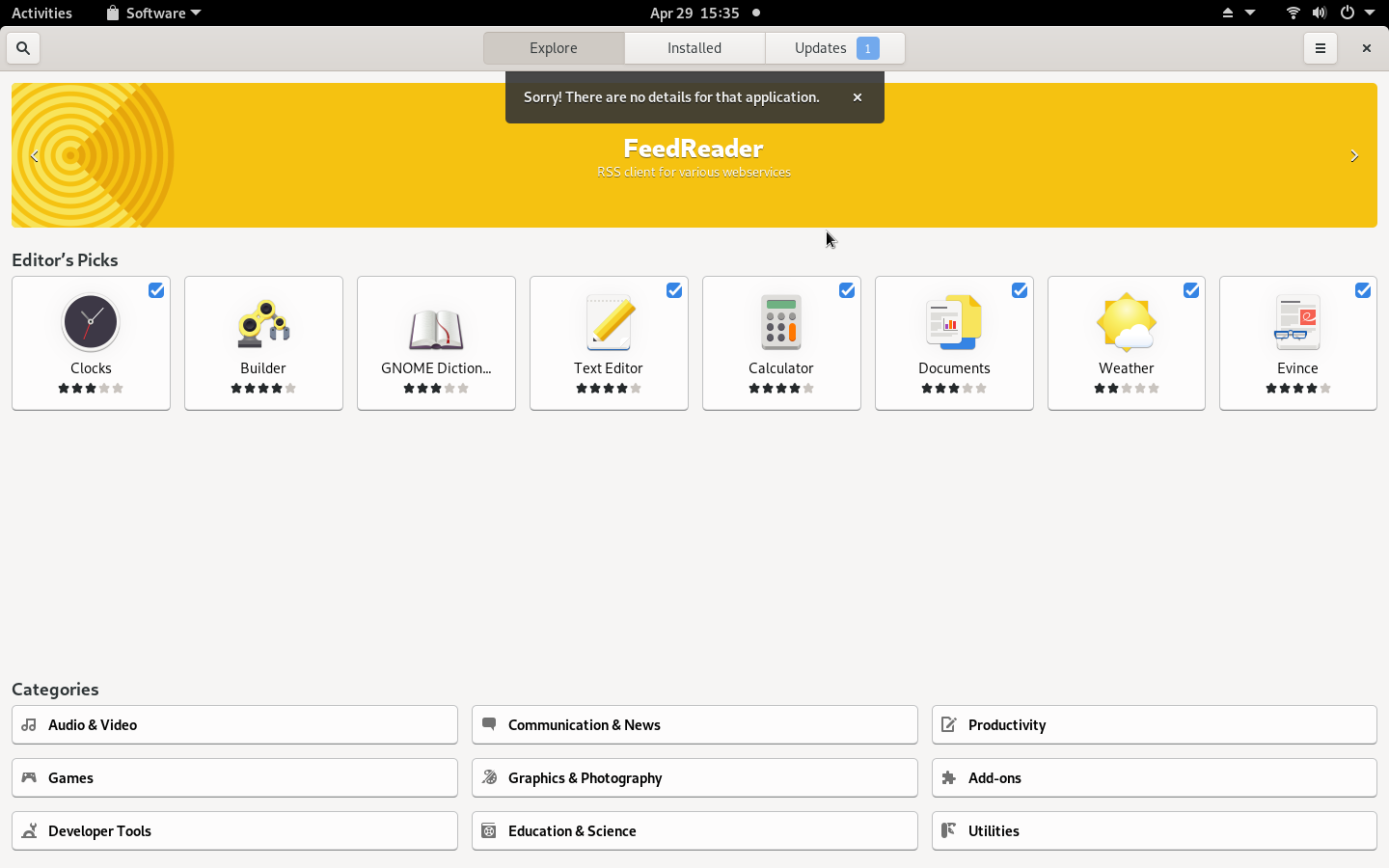This screenshot has width=1389, height=868.
Task: Open the Wi-Fi status icon
Action: (1293, 13)
